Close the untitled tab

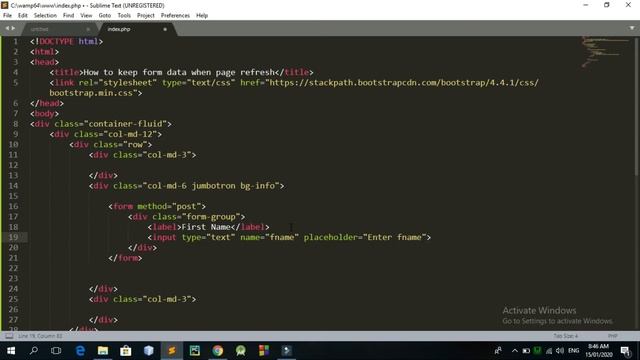pyautogui.click(x=88, y=29)
